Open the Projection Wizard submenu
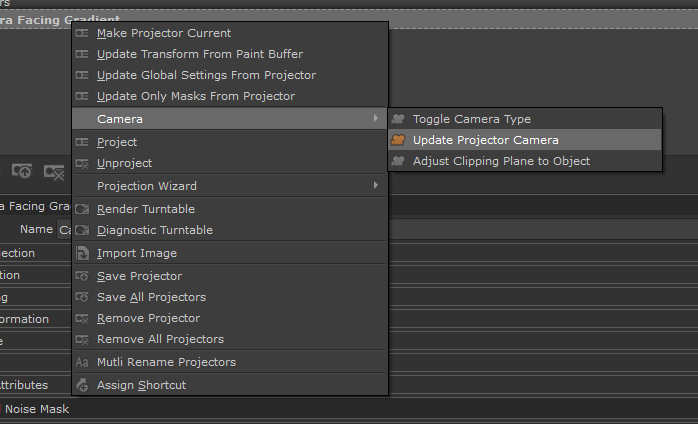 click(x=146, y=186)
